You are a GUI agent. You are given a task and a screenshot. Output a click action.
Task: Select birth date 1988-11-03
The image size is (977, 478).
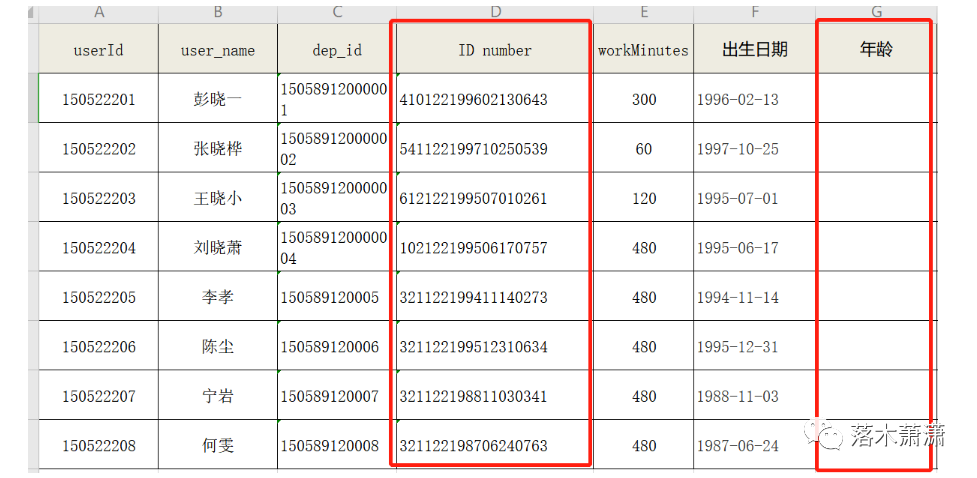click(755, 395)
